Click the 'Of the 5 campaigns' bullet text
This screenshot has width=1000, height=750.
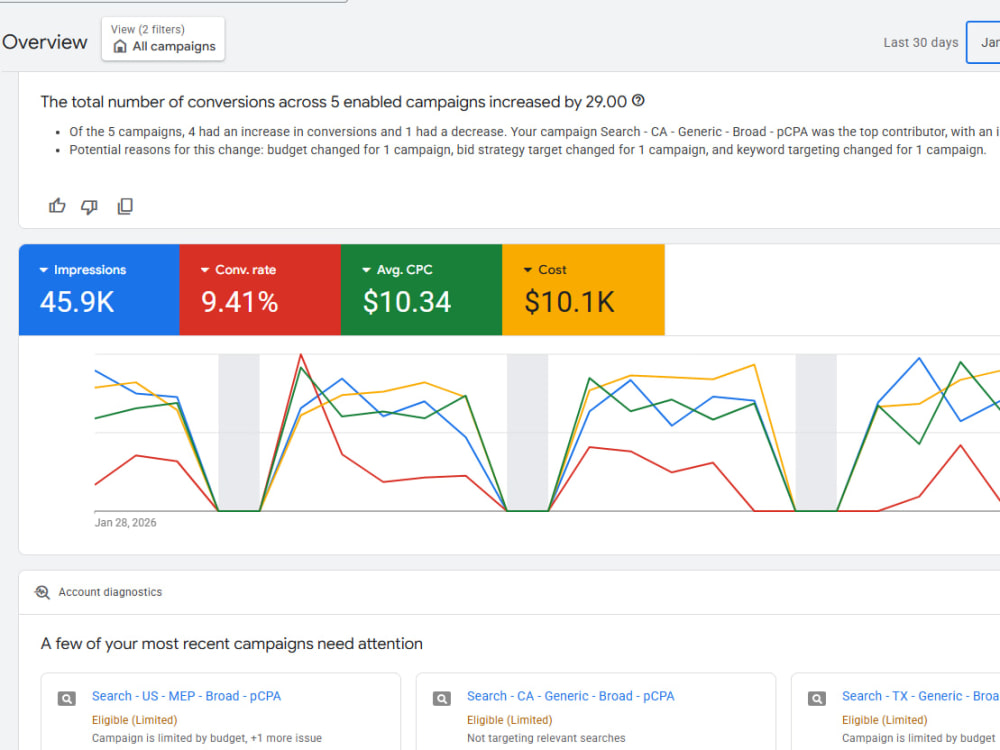(x=534, y=131)
